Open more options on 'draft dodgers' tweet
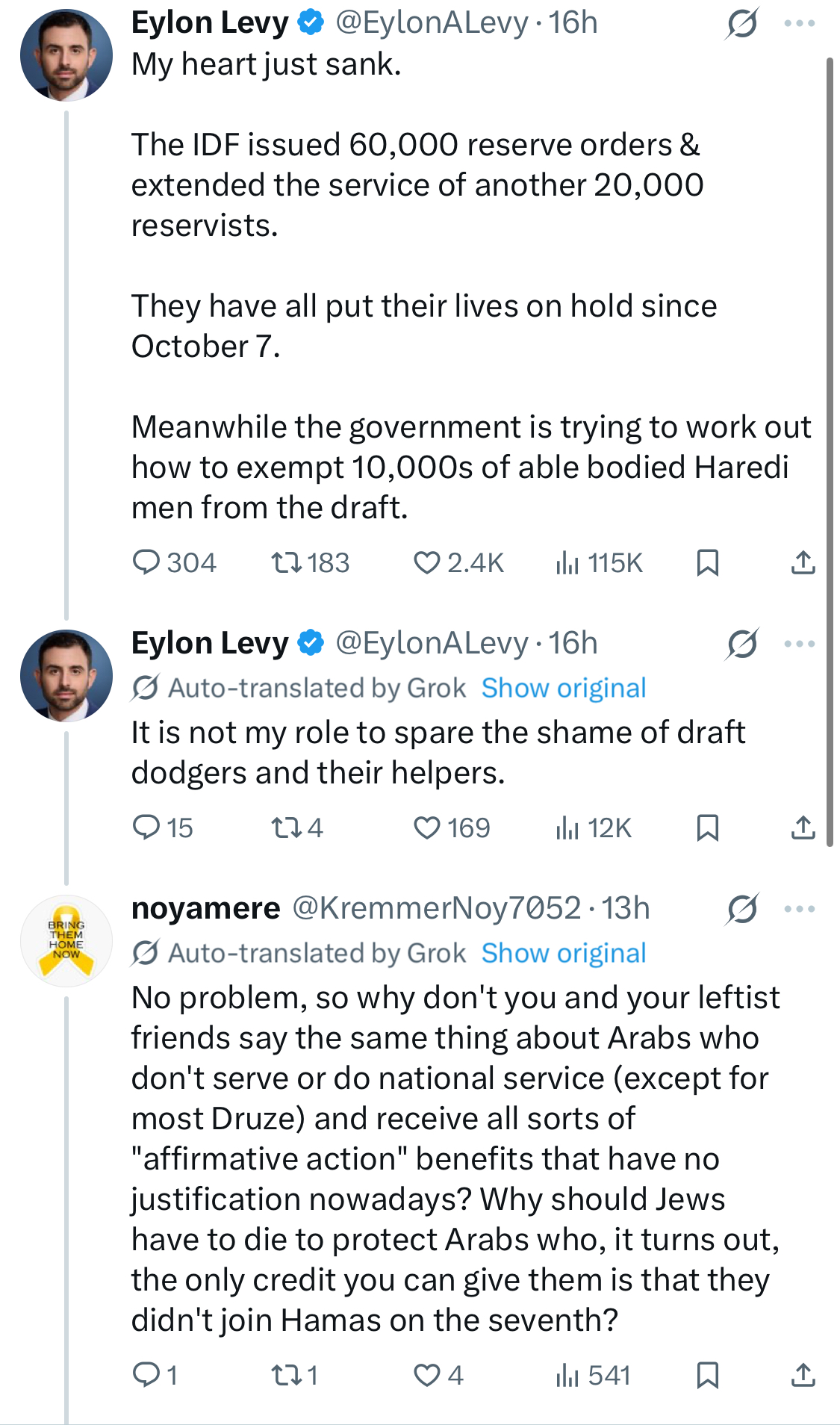840x1425 pixels. [x=800, y=644]
